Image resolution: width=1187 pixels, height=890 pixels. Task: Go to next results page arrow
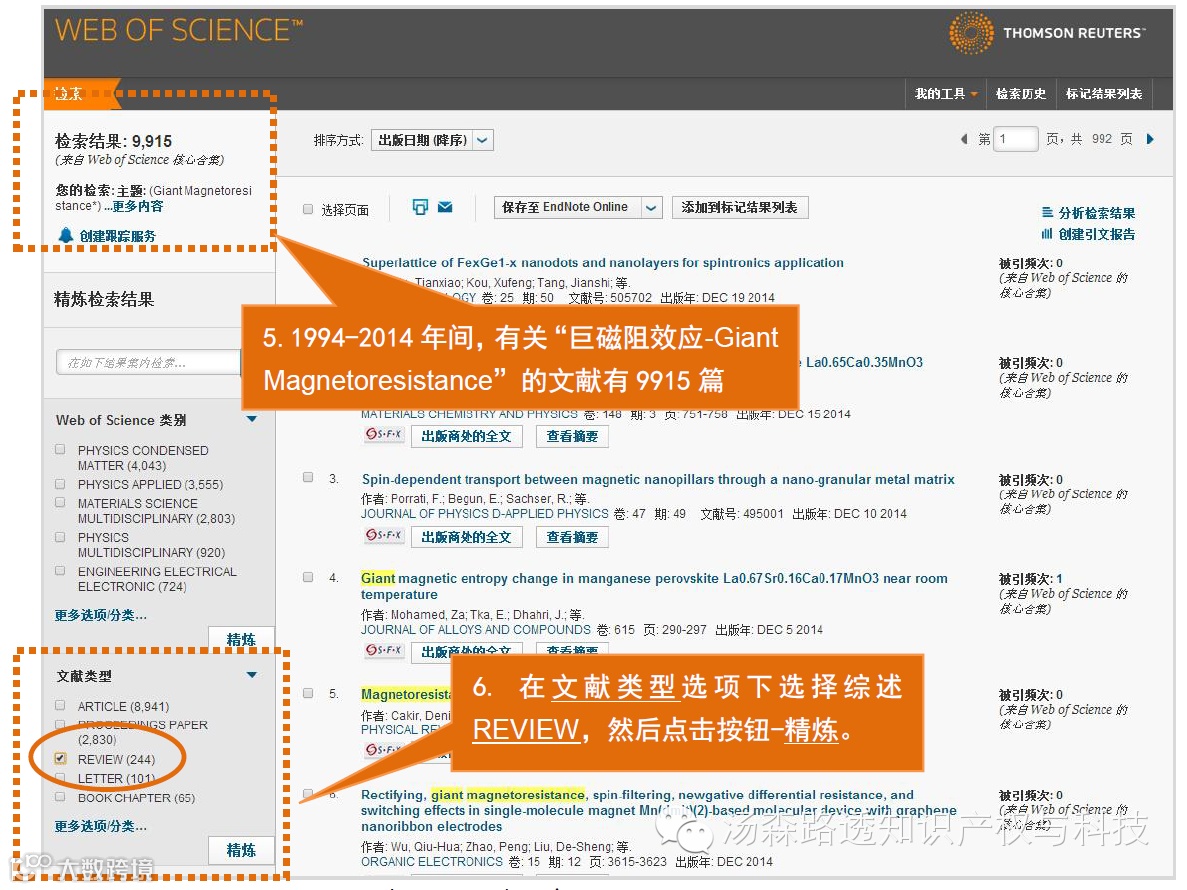(x=1151, y=138)
